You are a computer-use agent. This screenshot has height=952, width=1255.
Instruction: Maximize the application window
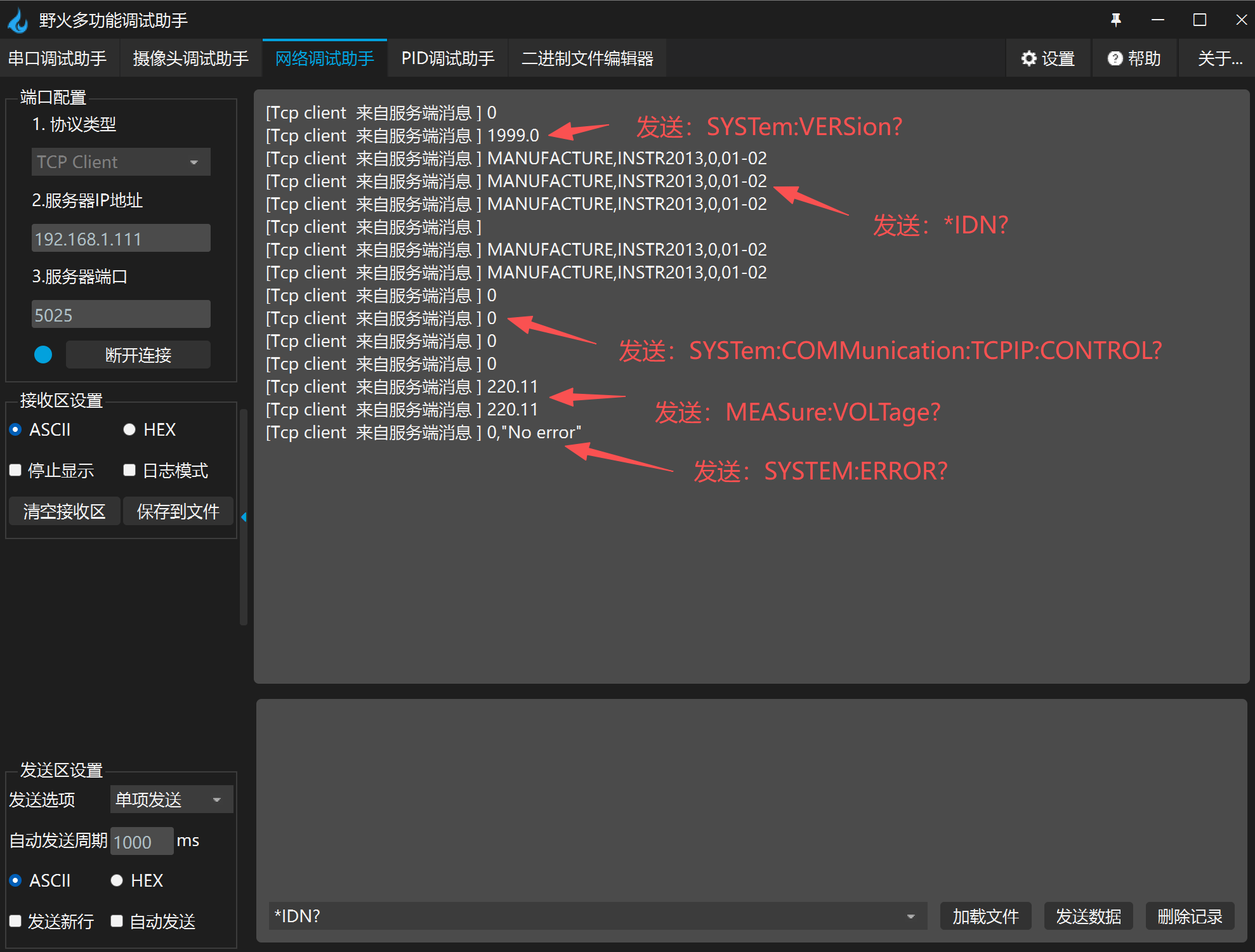(1199, 20)
